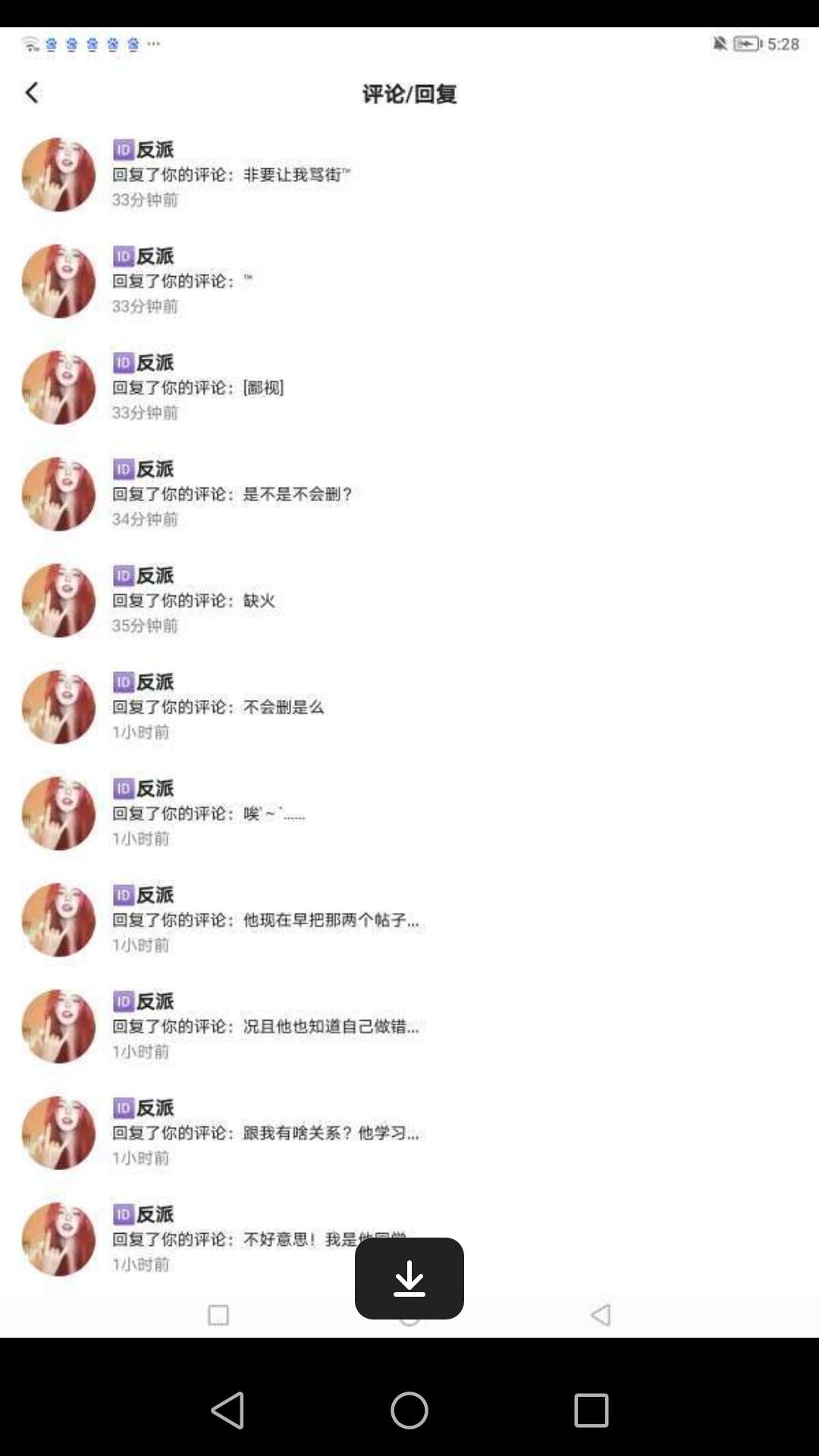The image size is (819, 1456).
Task: Open the reply 是不是不会删?
Action: tap(409, 494)
